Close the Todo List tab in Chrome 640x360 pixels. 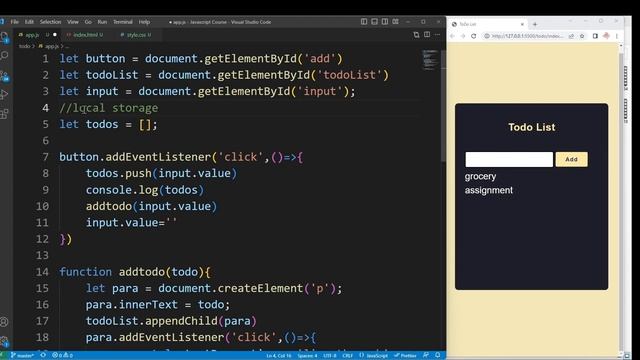pos(522,24)
